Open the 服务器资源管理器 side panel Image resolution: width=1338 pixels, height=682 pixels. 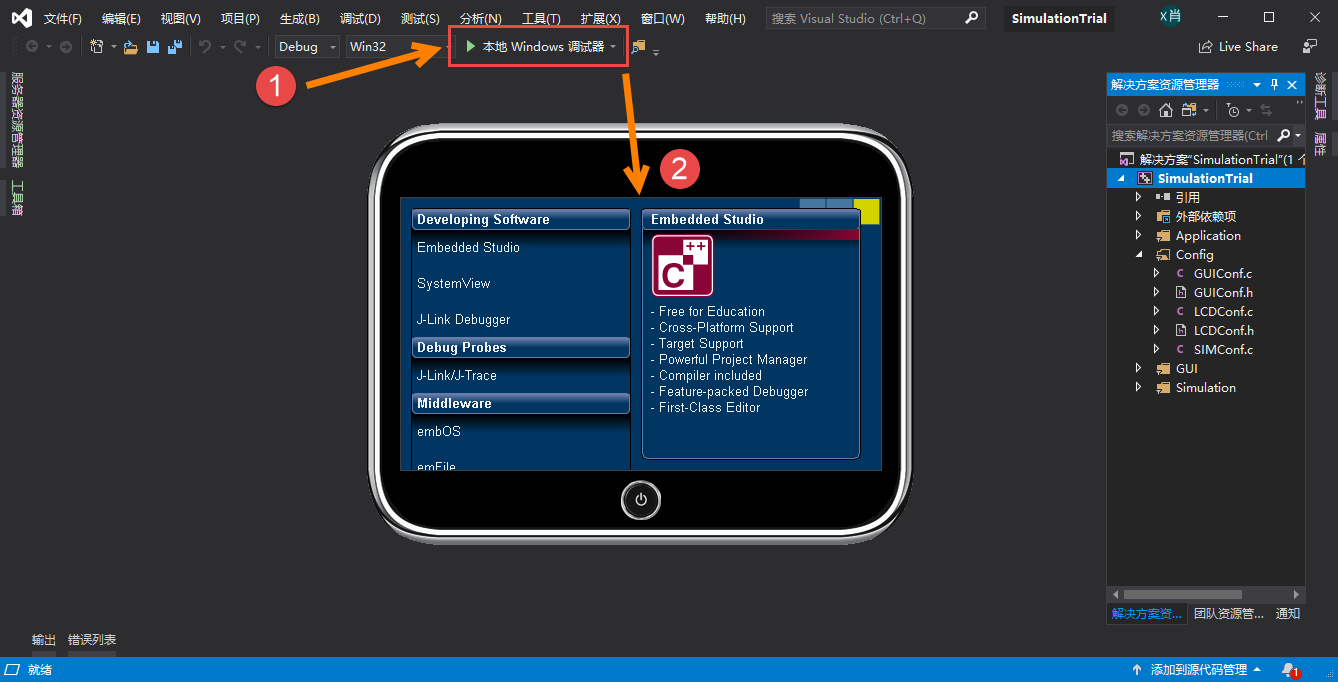[x=17, y=118]
